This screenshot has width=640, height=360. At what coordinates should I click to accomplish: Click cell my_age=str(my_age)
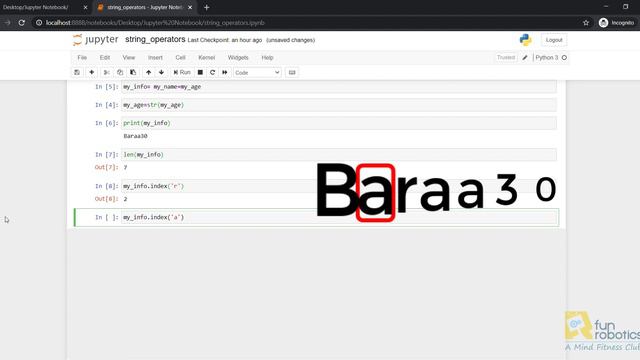click(x=339, y=105)
